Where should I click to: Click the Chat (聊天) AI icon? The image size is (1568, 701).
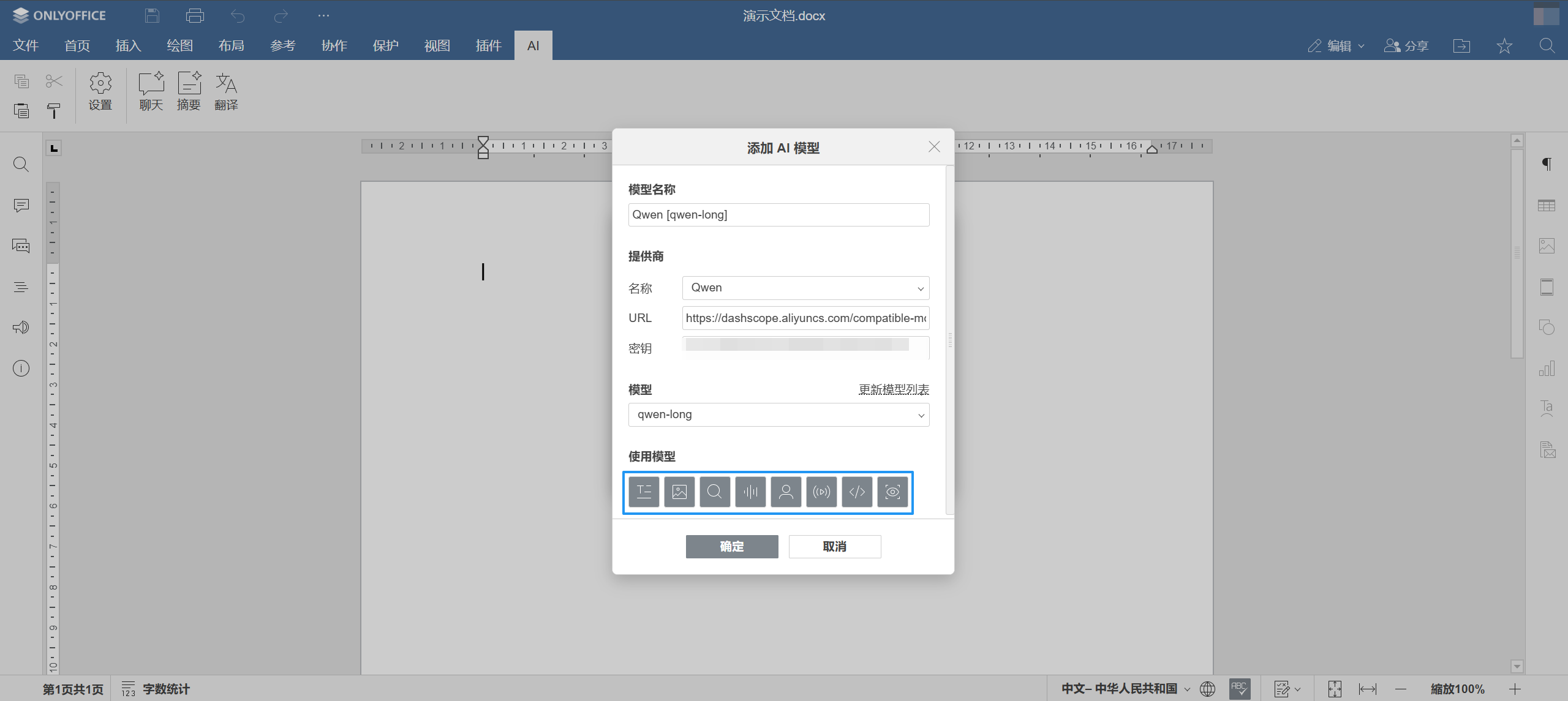[151, 92]
